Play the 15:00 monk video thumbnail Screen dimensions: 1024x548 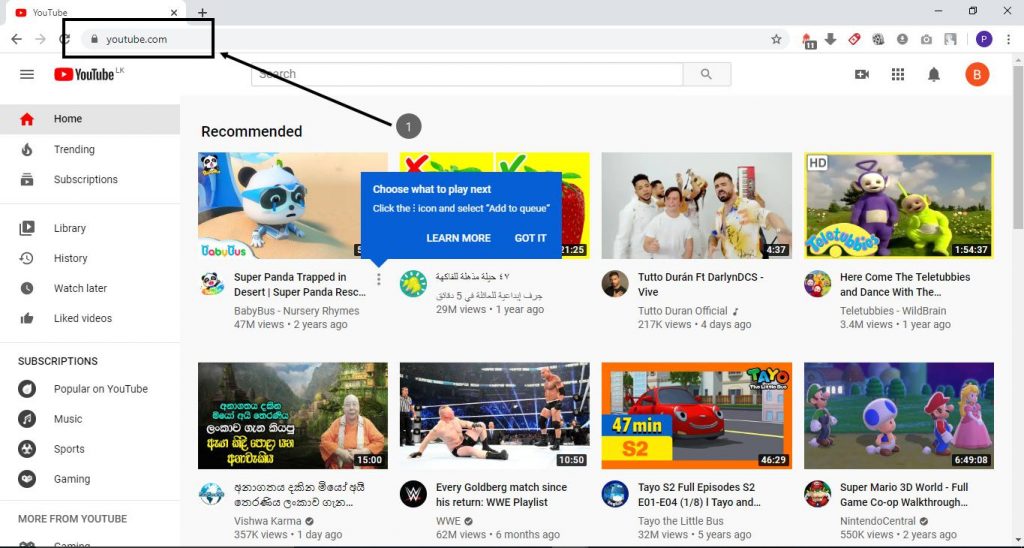coord(293,416)
